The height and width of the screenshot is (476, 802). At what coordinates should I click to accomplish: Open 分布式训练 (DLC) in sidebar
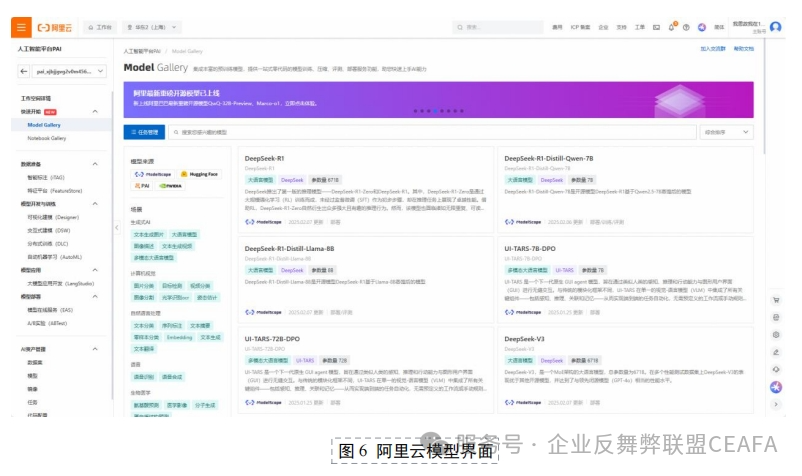click(48, 244)
